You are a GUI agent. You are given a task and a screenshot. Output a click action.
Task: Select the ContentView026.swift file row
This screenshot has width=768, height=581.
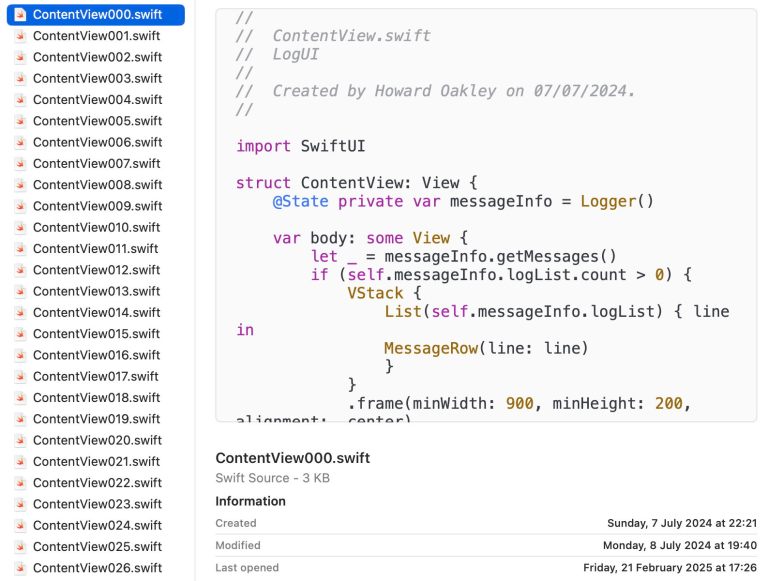[x=96, y=568]
